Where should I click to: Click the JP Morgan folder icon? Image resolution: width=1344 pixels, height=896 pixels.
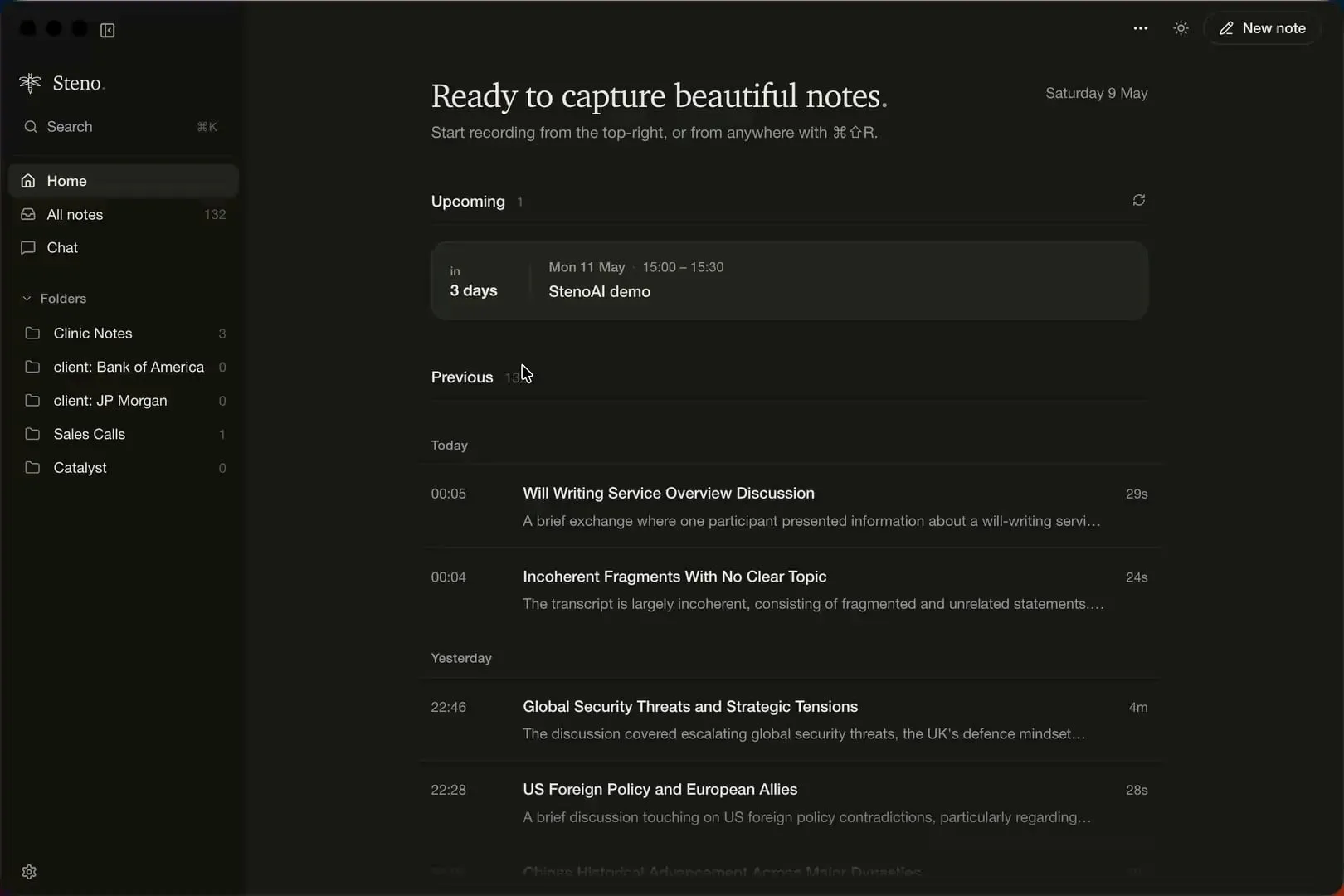pyautogui.click(x=32, y=401)
